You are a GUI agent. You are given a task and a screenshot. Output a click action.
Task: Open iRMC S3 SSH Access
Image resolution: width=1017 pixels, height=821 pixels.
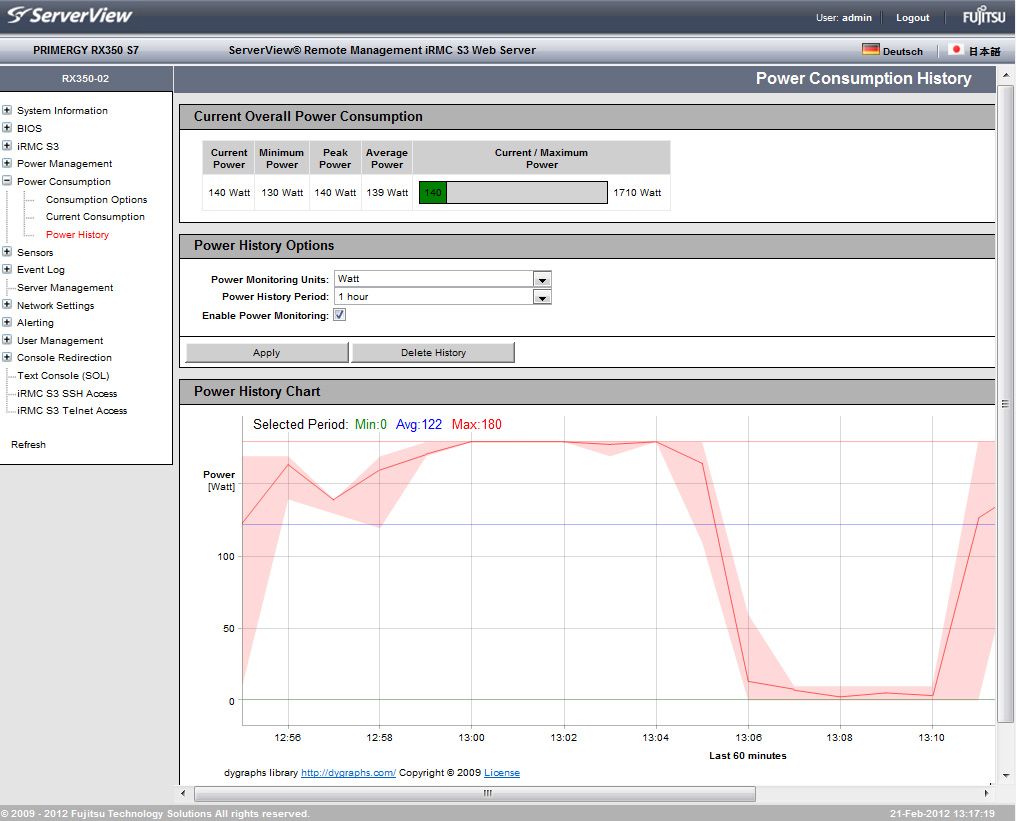pyautogui.click(x=67, y=393)
